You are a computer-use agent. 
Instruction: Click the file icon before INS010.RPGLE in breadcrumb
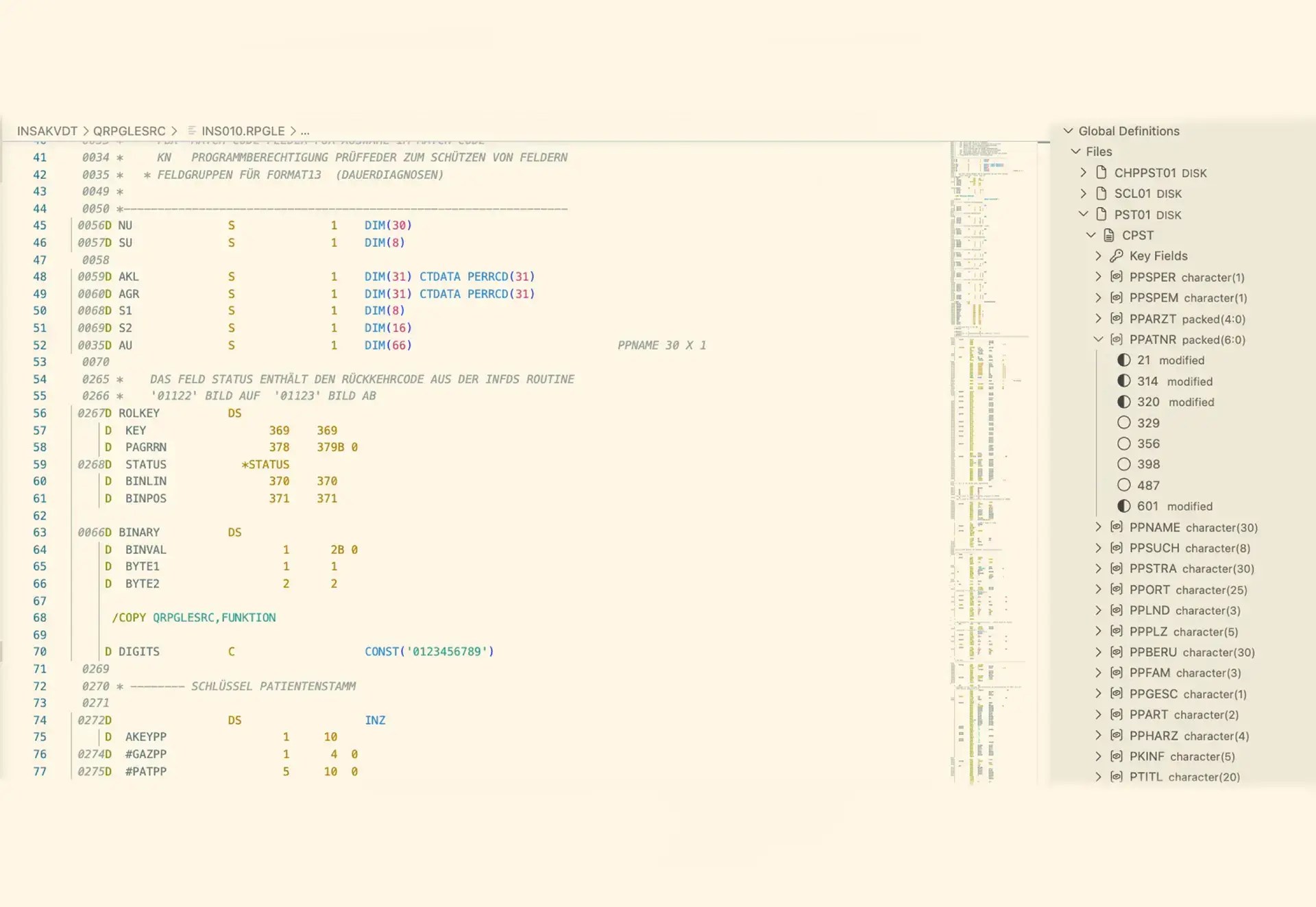pos(192,130)
